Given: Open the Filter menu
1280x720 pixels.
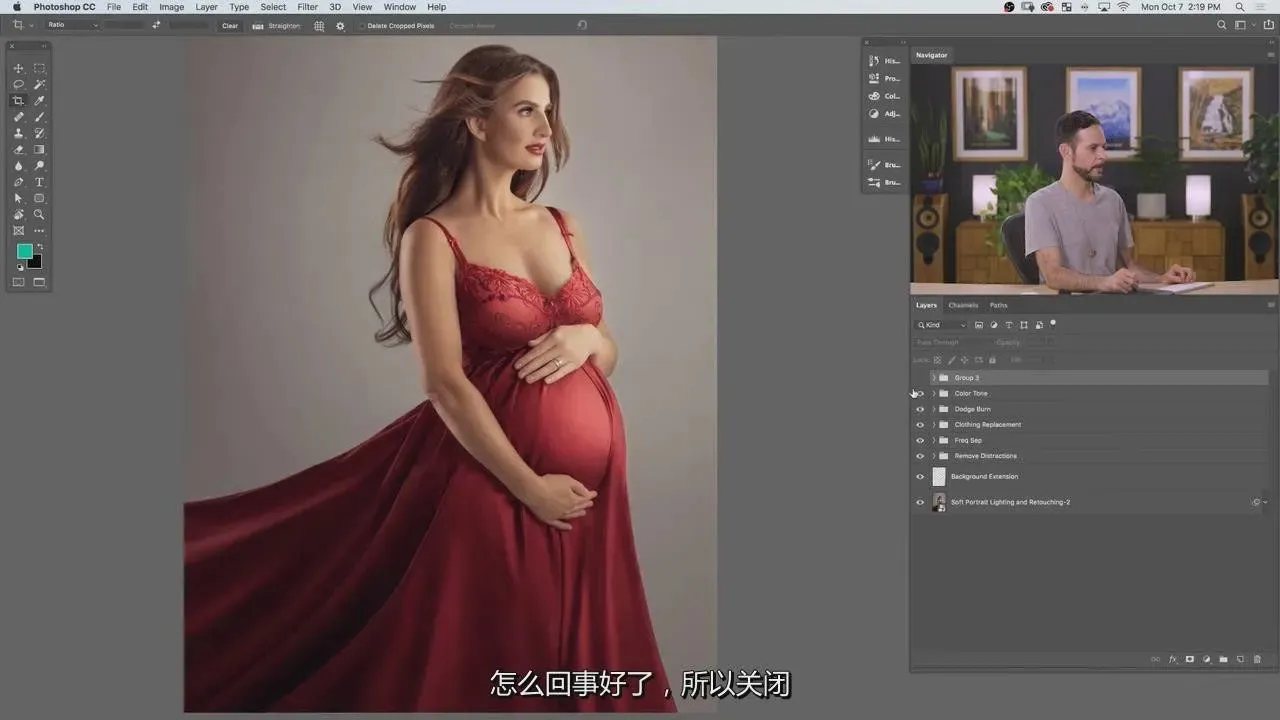Looking at the screenshot, I should pyautogui.click(x=307, y=7).
